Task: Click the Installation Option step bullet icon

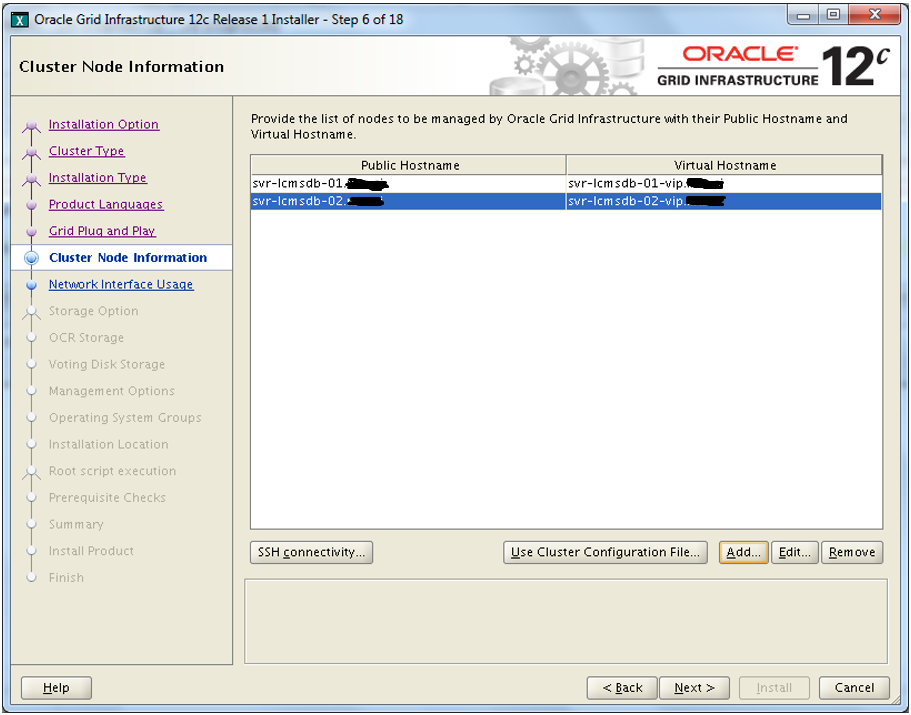Action: 32,125
